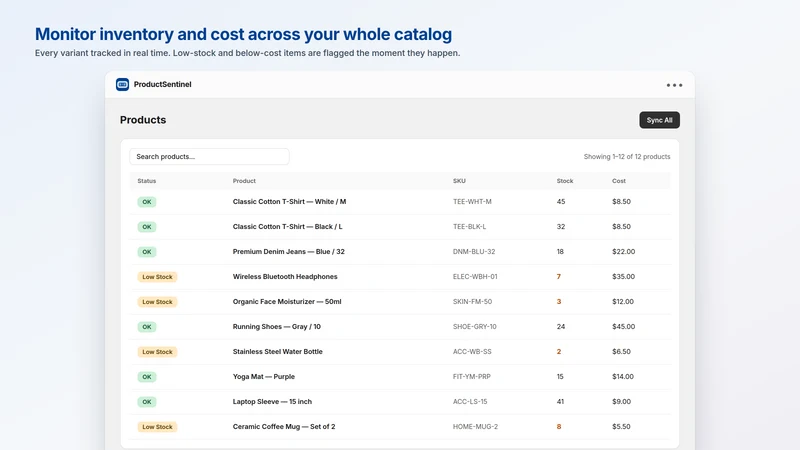Click cost $5.50 for Ceramic Coffee Mug
The height and width of the screenshot is (450, 800).
click(x=621, y=427)
